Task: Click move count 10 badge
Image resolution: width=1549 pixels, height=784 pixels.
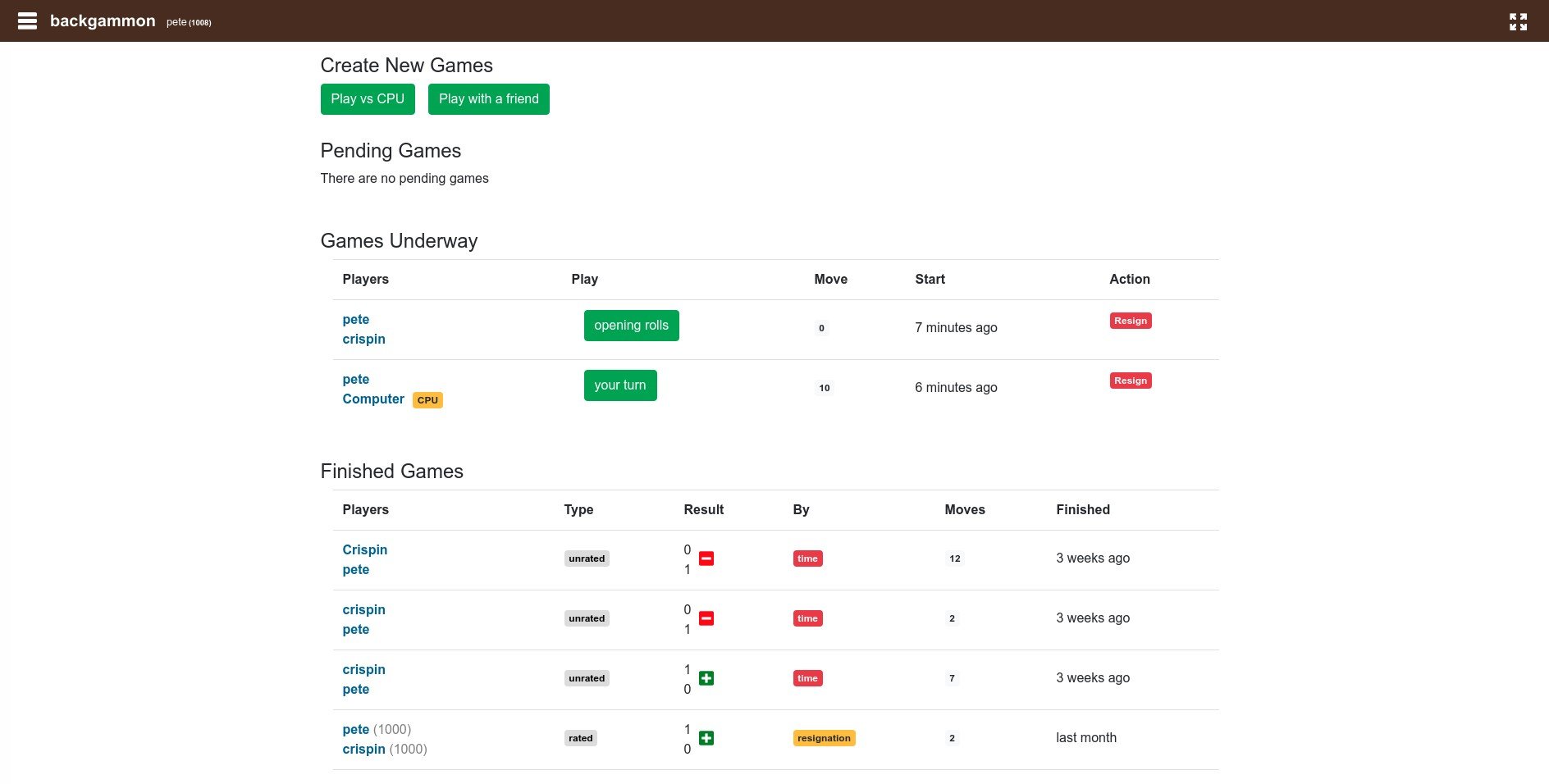Action: [x=825, y=388]
